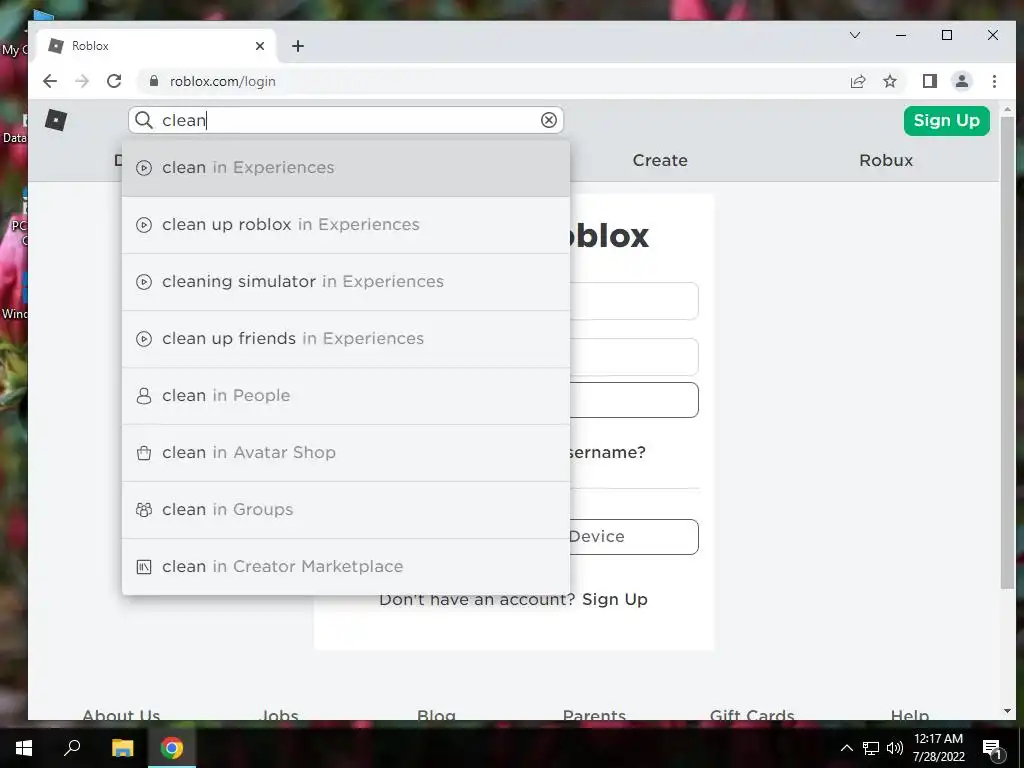Bookmark the page with the star icon

889,82
